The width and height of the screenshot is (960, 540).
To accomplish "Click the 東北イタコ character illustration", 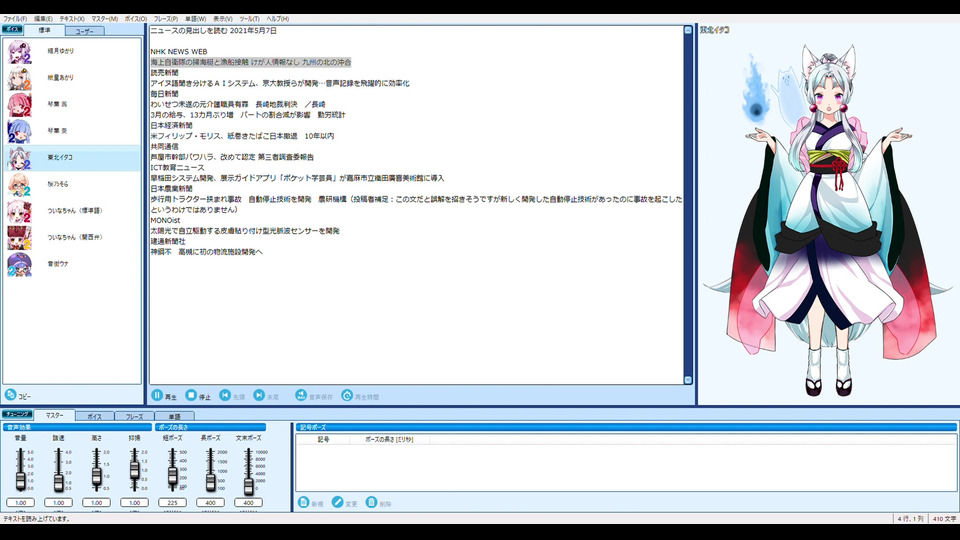I will pos(827,220).
